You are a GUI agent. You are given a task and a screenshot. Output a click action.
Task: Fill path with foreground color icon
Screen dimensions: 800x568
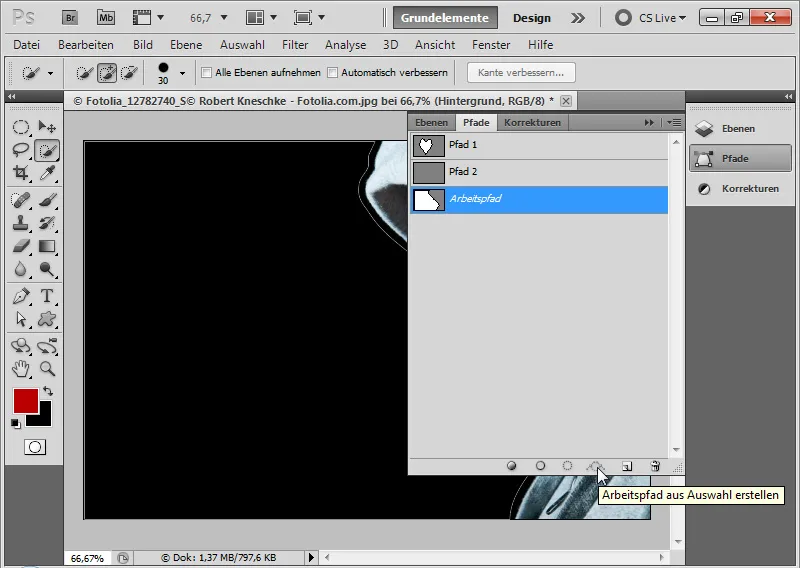point(511,465)
